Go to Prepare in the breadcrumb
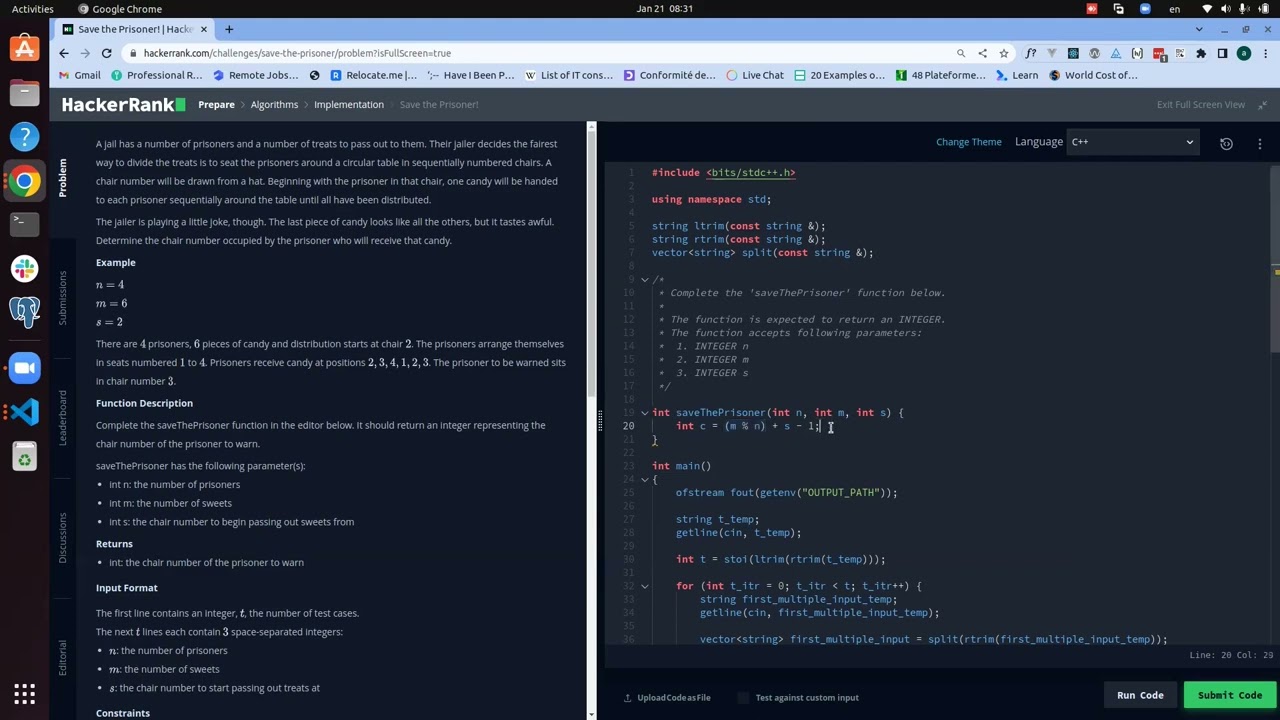 (216, 104)
